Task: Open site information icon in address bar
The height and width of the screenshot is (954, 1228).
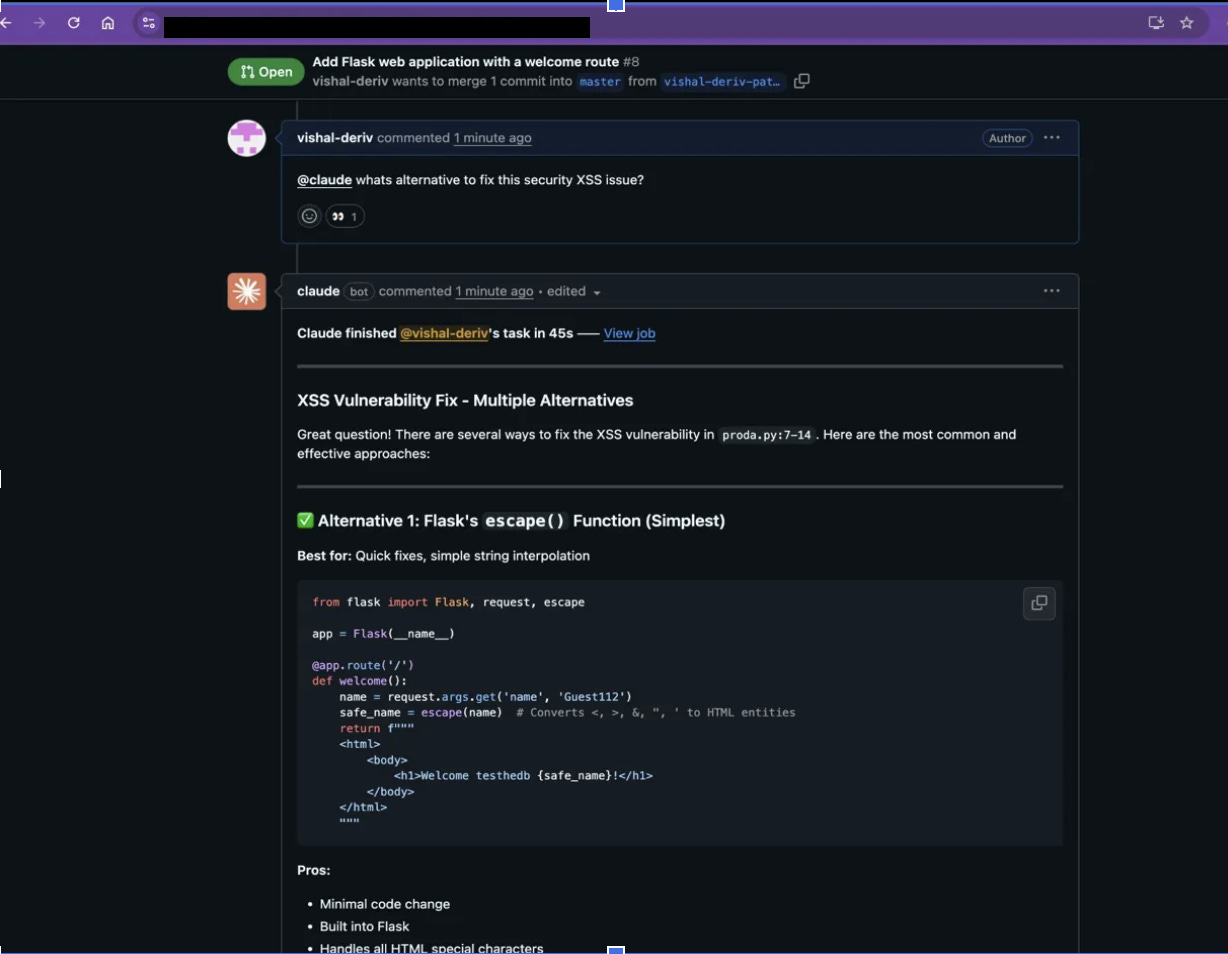Action: click(149, 23)
